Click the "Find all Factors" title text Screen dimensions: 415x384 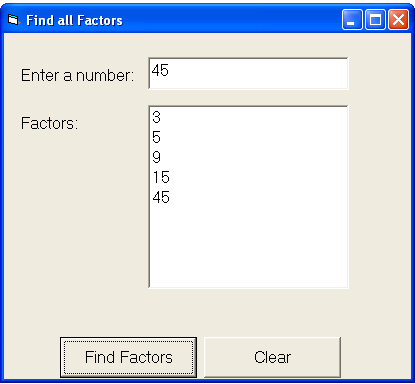pos(74,20)
